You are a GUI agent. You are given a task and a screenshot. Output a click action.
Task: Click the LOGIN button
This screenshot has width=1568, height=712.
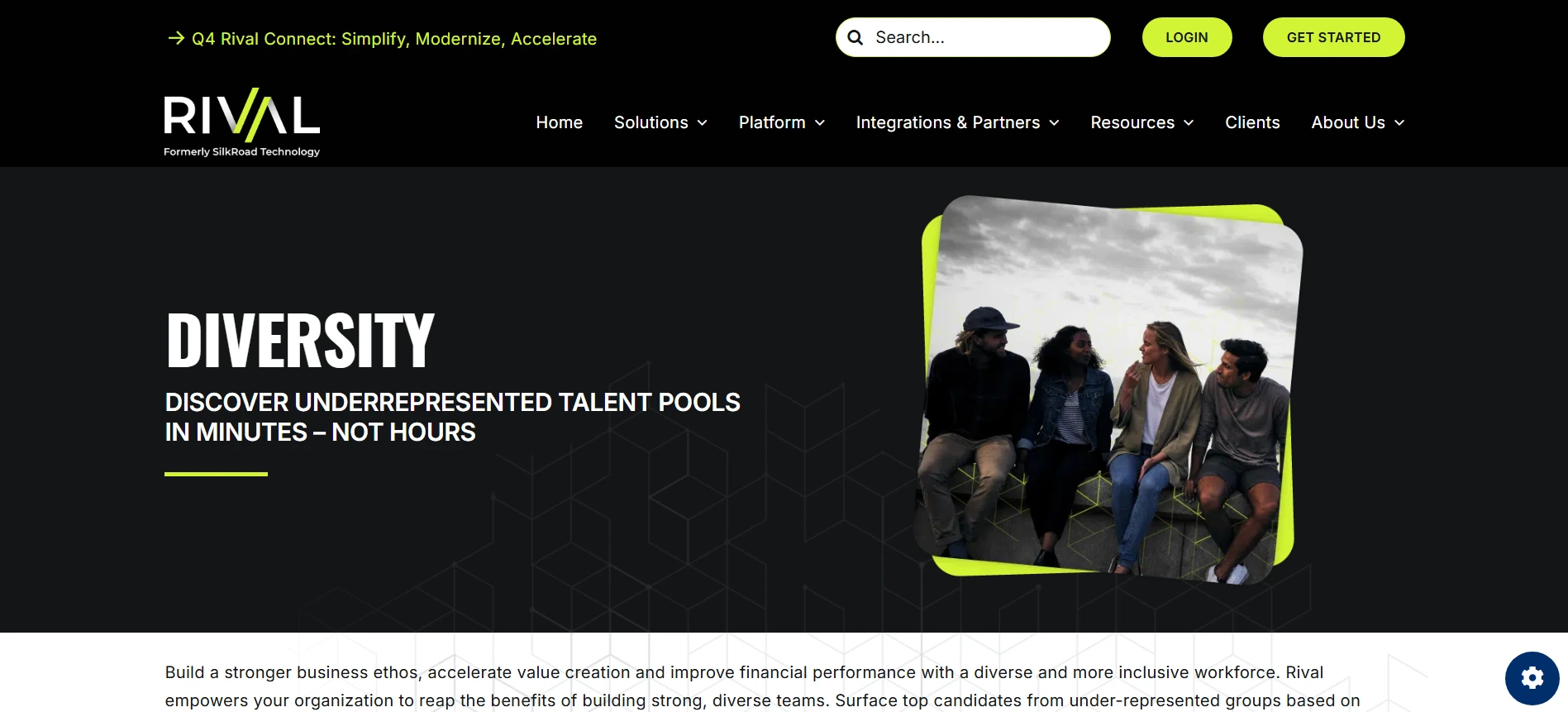click(1187, 37)
